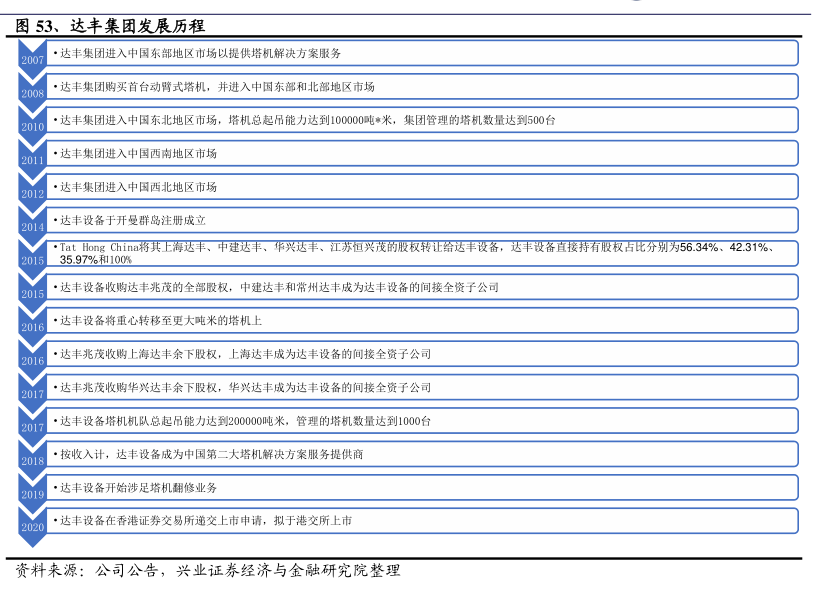Screen dimensions: 821x590
Task: Click the source line '资料来源：公司公告，兴业证券经济与金融研究院整理'
Action: (208, 571)
